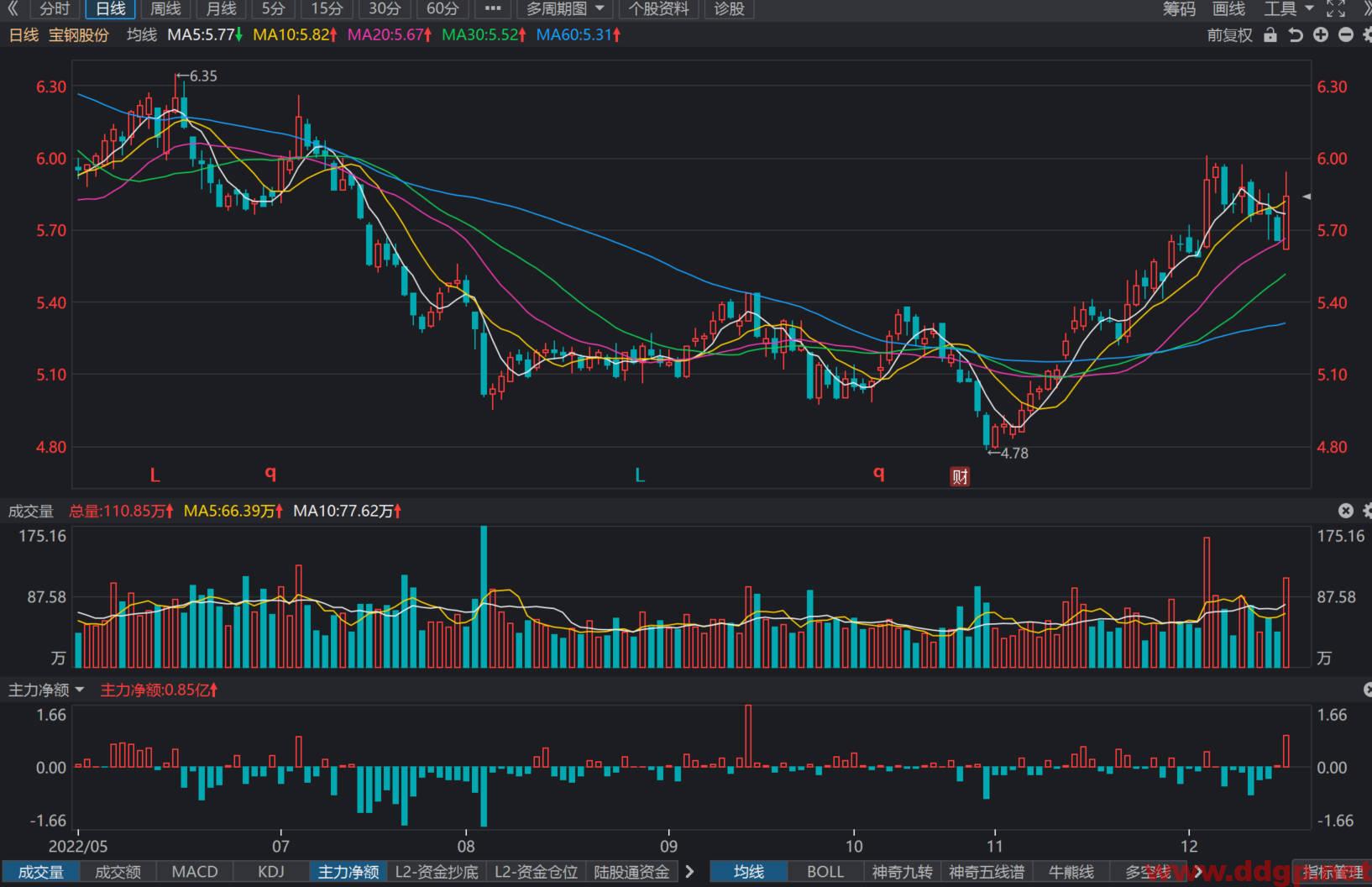The width and height of the screenshot is (1372, 887).
Task: Close the 成交量 volume sub-panel
Action: click(1345, 511)
